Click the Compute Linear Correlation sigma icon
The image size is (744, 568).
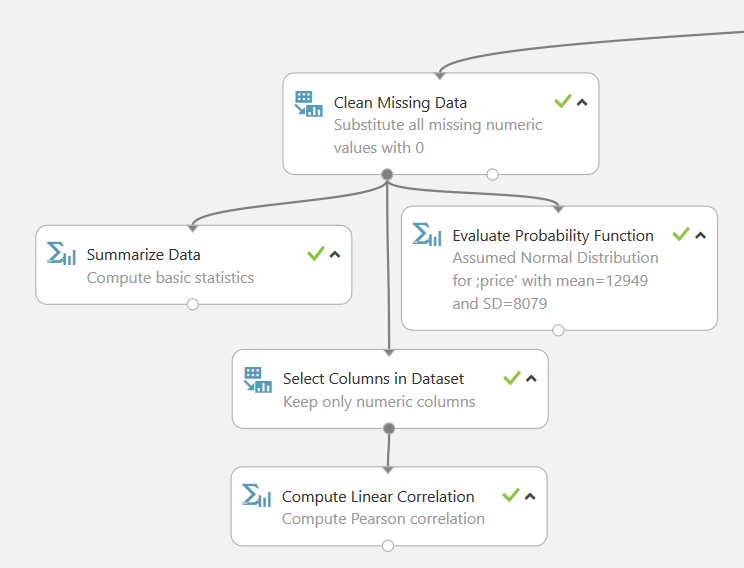click(x=257, y=496)
